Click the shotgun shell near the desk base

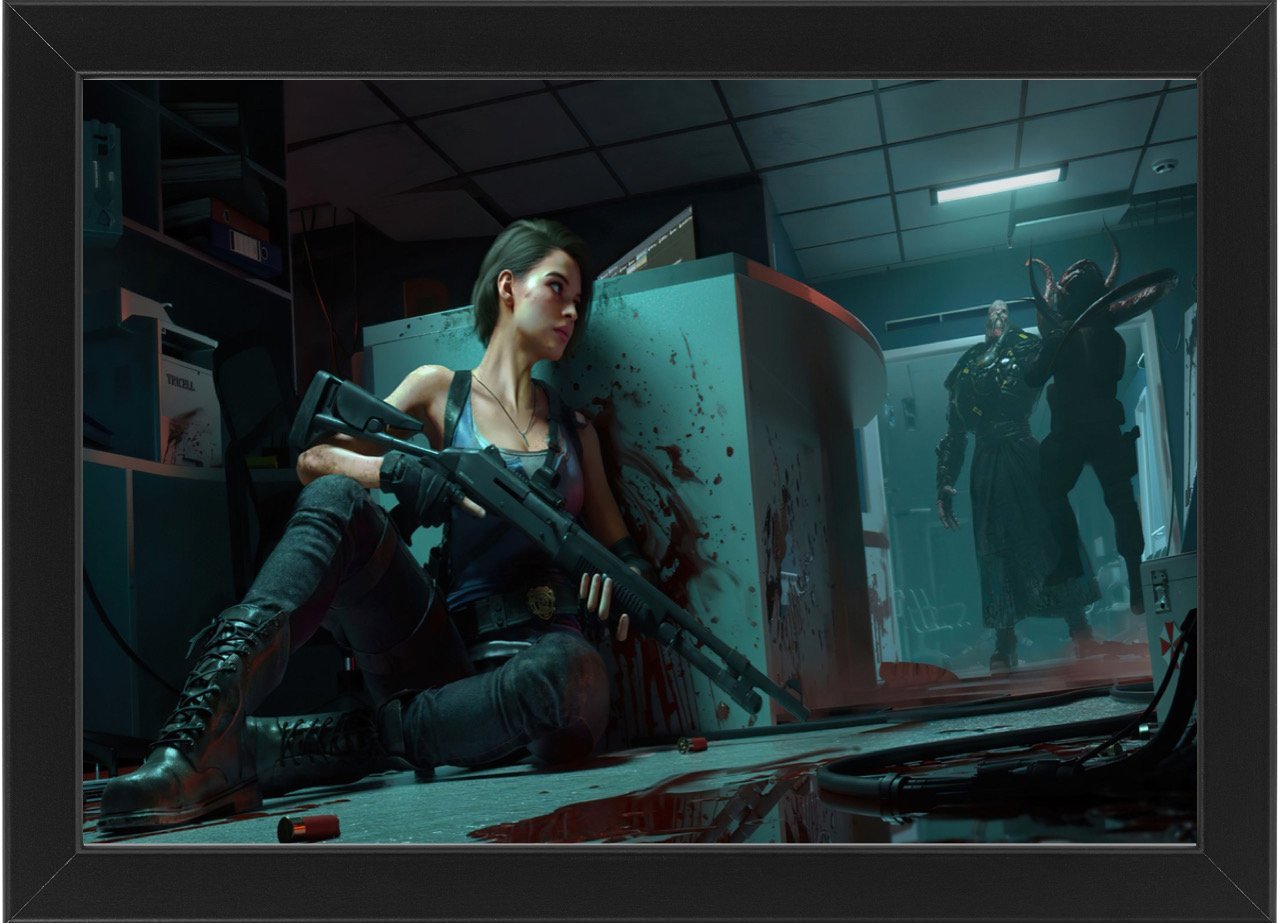(692, 744)
